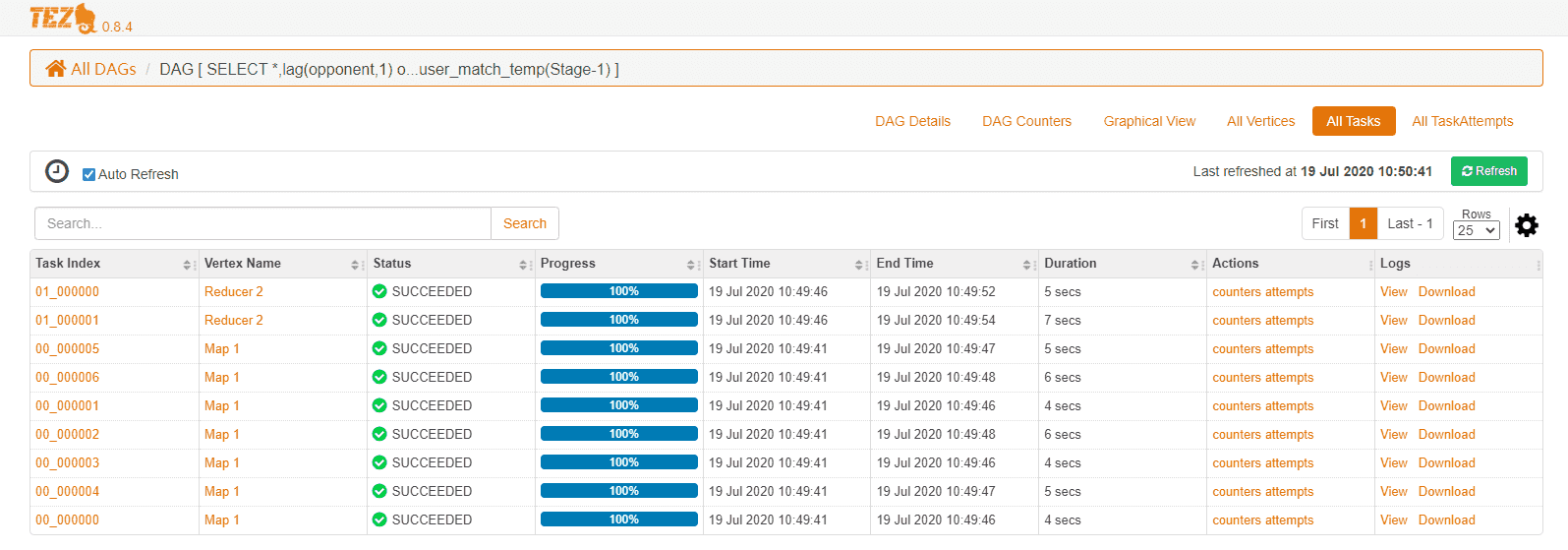The image size is (1568, 550).
Task: Click the Search button
Action: [525, 223]
